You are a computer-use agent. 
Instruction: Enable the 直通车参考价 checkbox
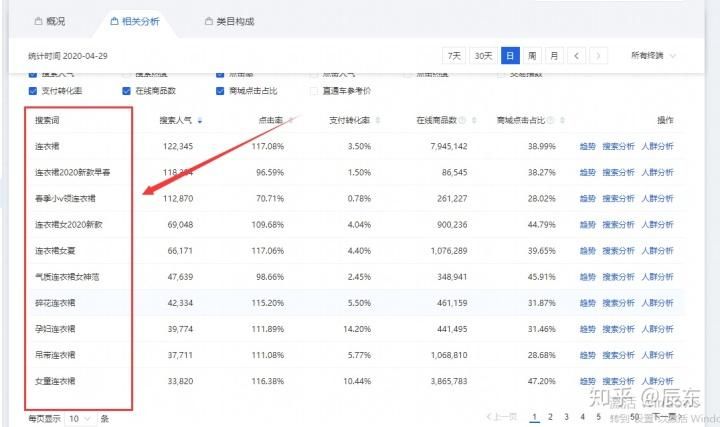[x=314, y=91]
